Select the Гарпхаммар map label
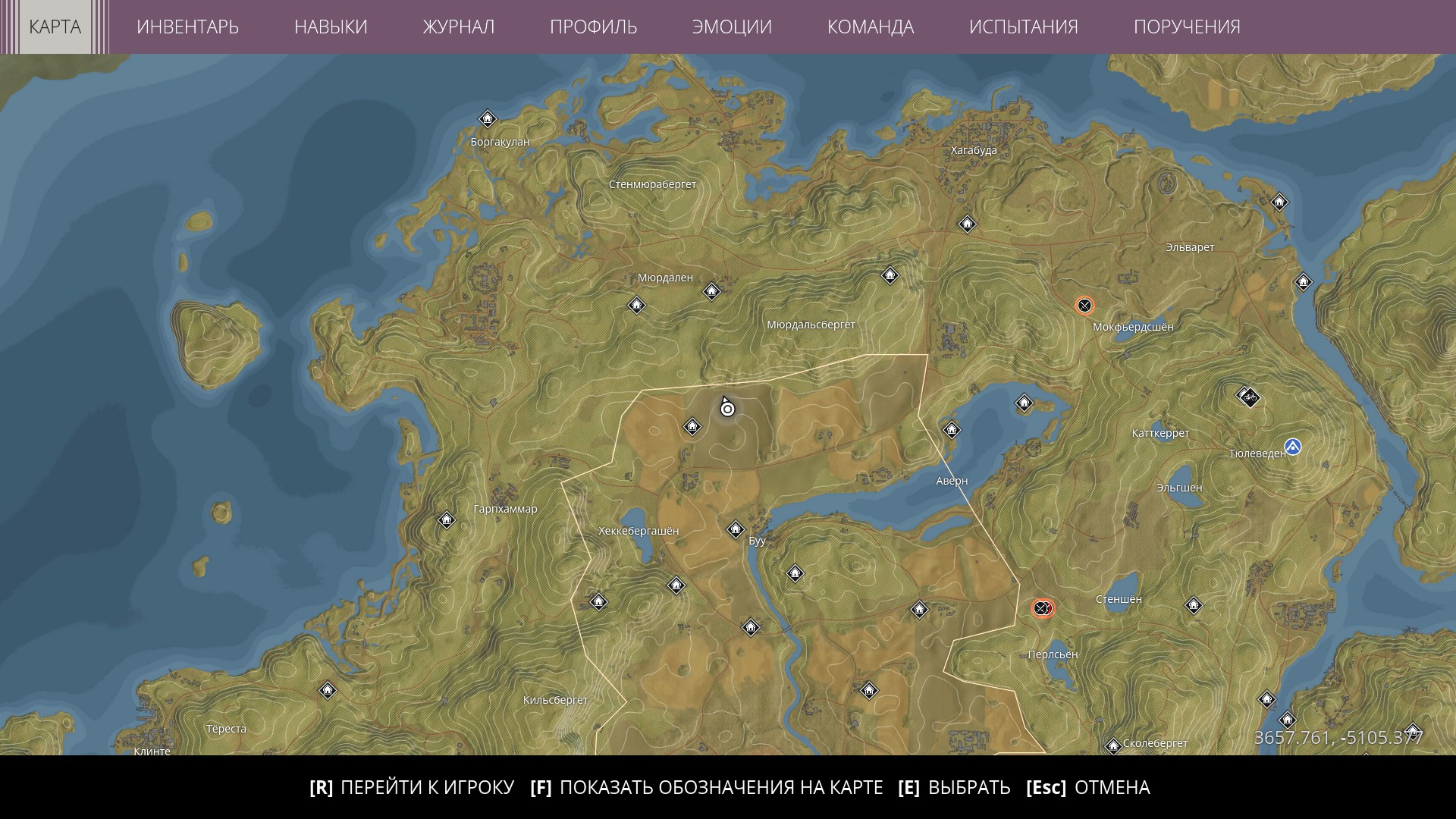Screen dimensions: 1456x819 tap(505, 509)
